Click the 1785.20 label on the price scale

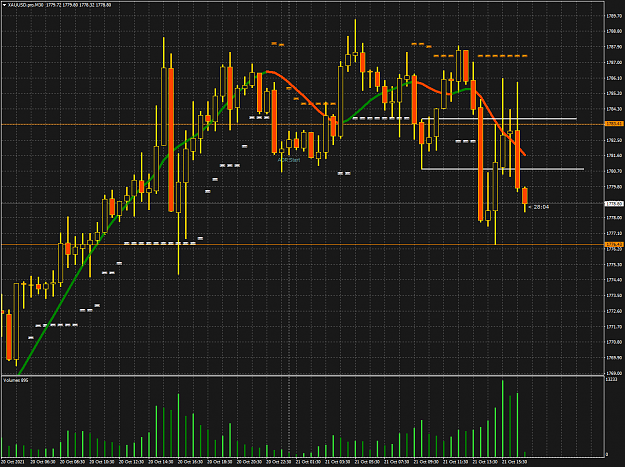pos(614,93)
